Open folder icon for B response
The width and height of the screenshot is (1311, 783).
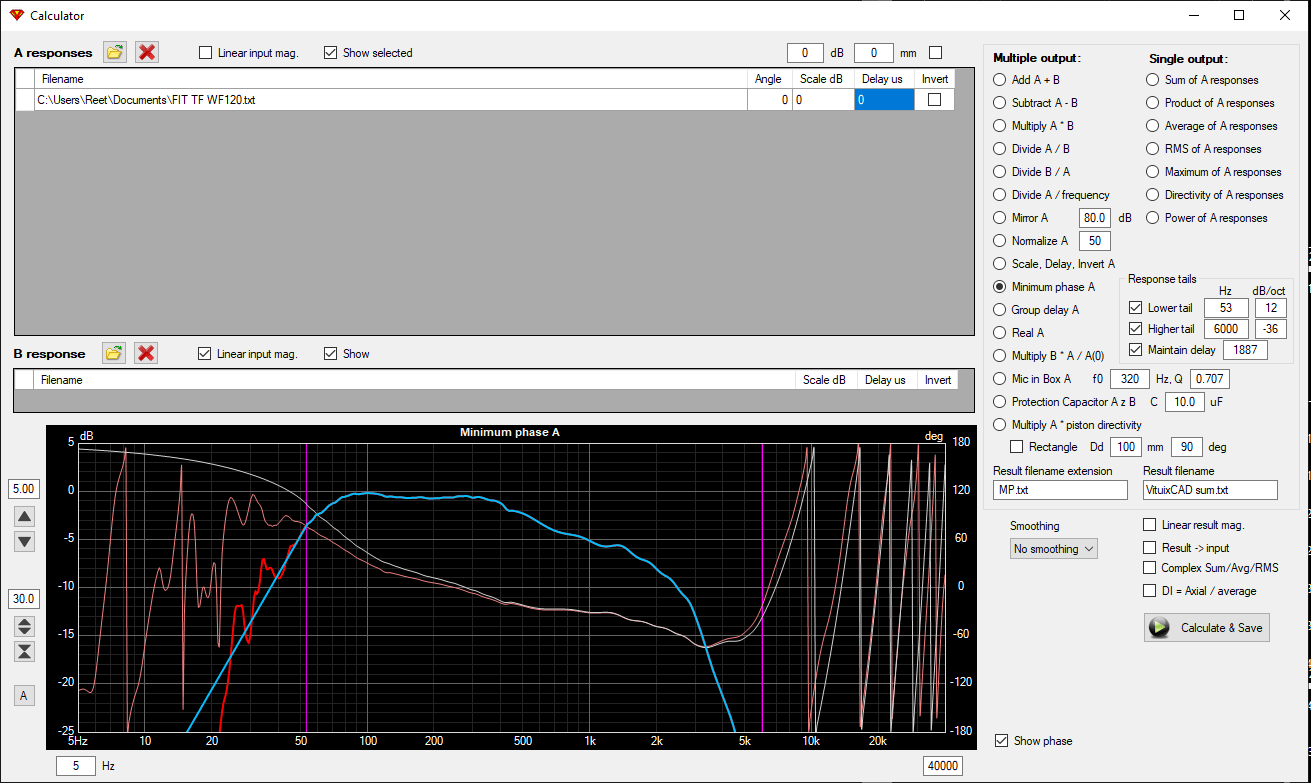point(115,353)
